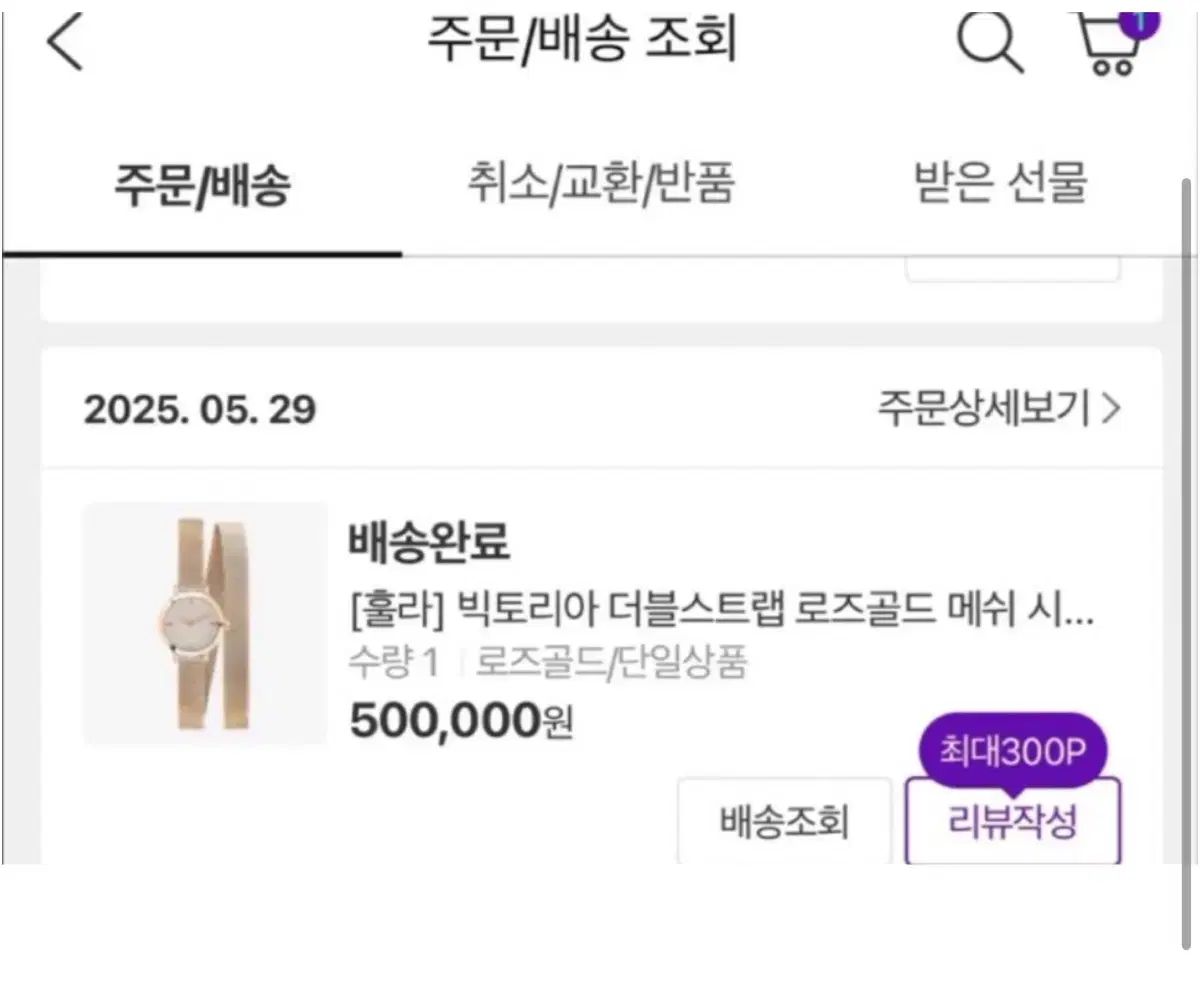The height and width of the screenshot is (1001, 1200).
Task: Tap the rose gold watch thumbnail
Action: coord(204,623)
